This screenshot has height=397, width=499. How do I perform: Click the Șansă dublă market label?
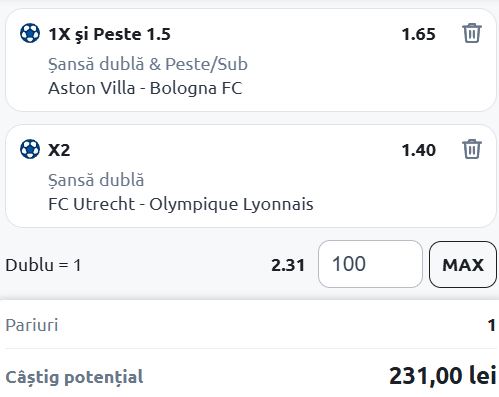coord(96,180)
